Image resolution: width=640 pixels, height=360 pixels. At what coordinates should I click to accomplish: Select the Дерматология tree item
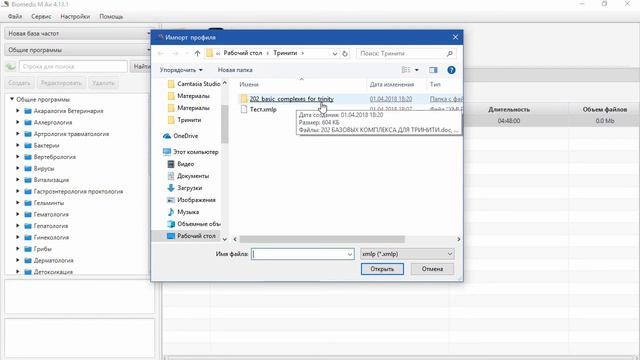[x=53, y=260]
